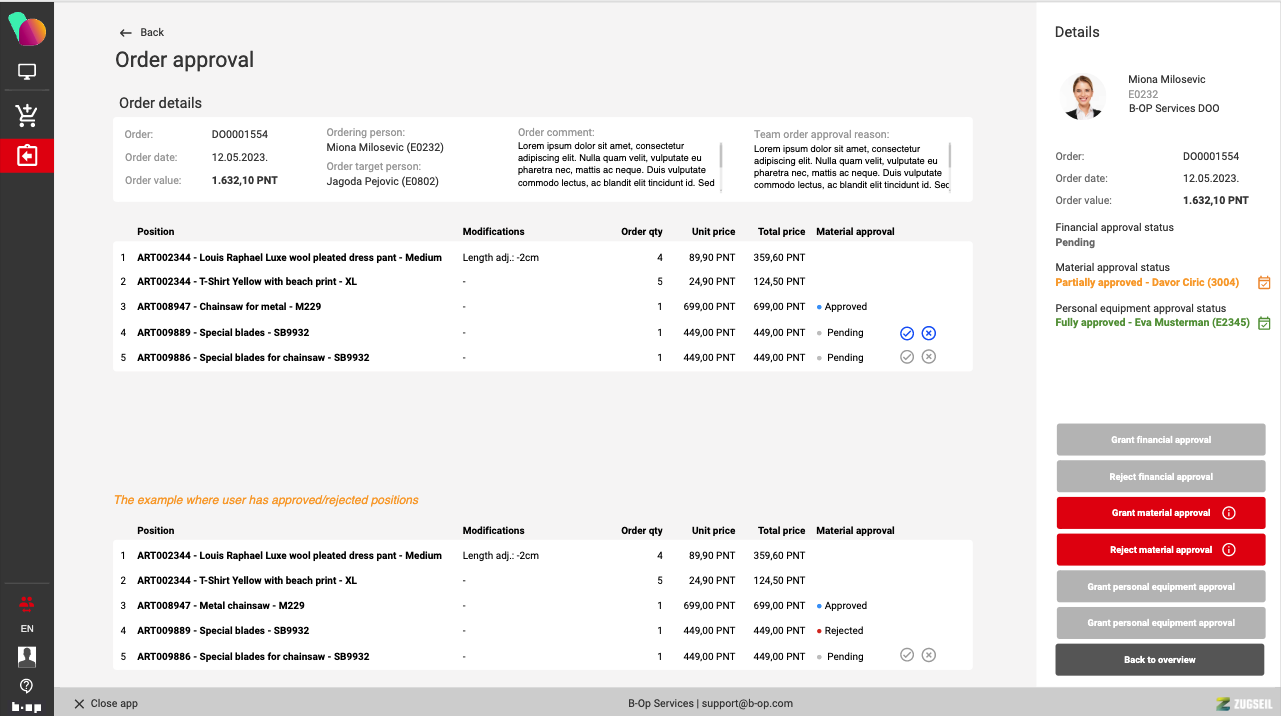Click Miona Milosevic's profile photo
This screenshot has height=716, width=1281.
pos(1082,97)
